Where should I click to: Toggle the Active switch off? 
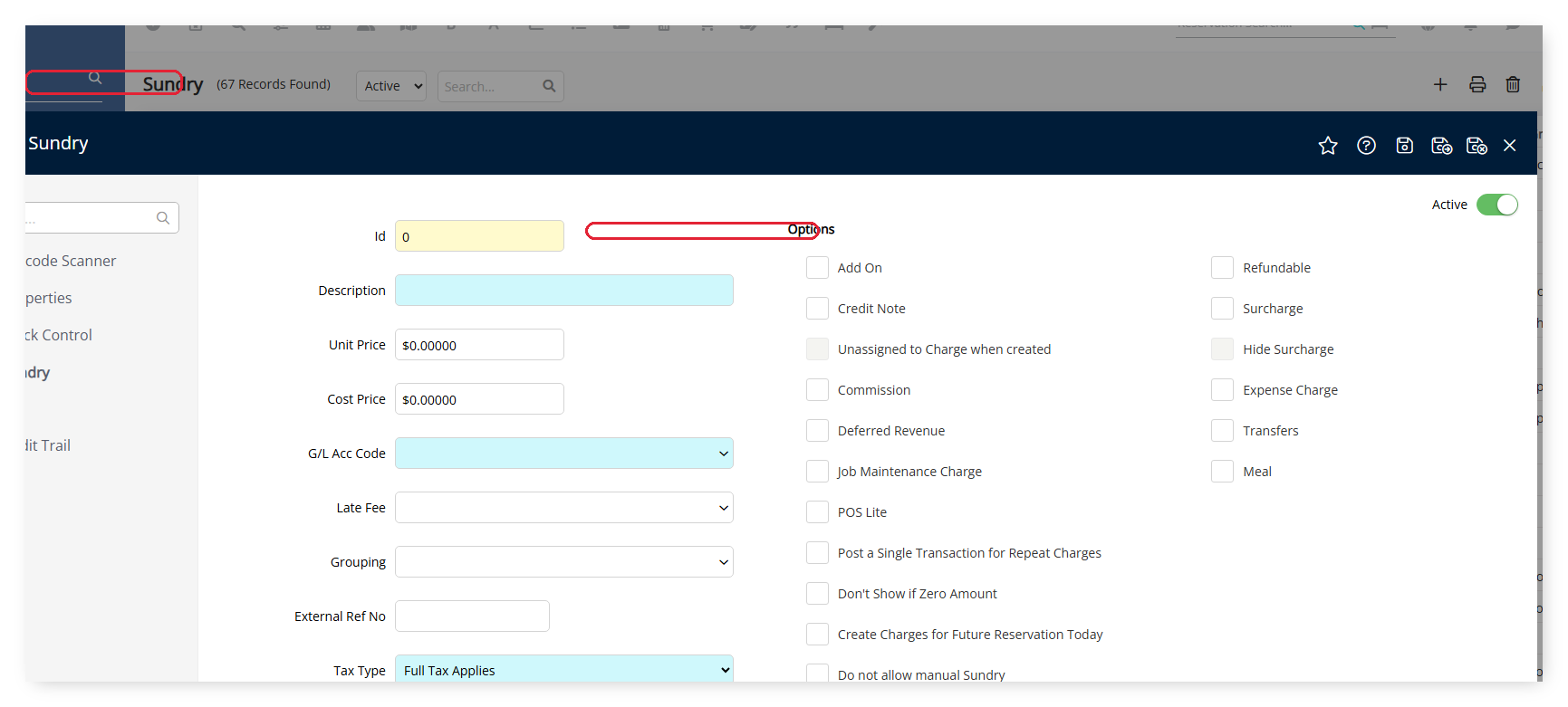coord(1496,205)
